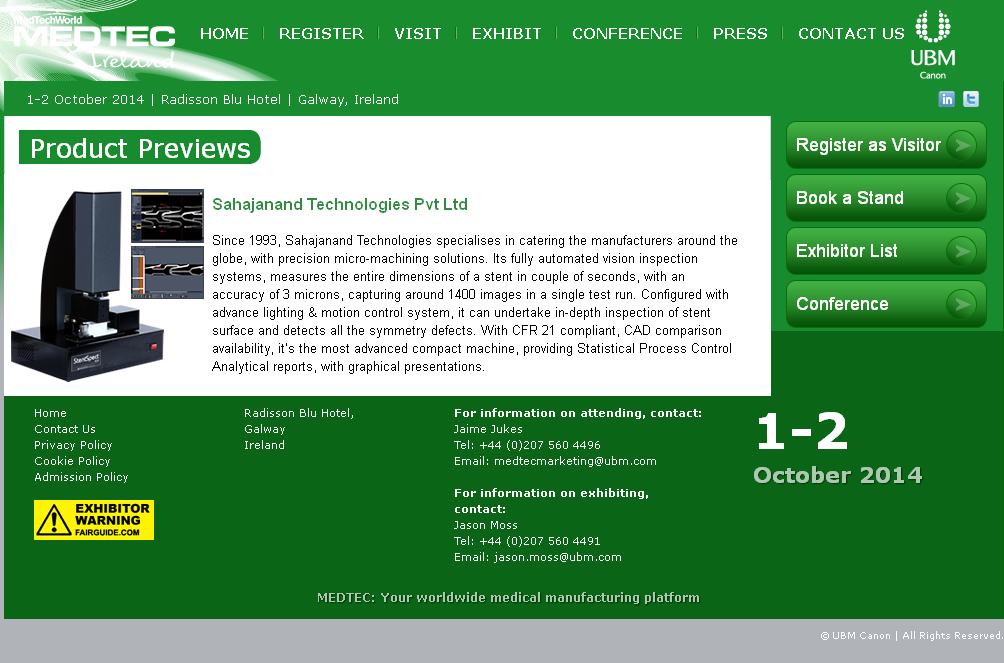Click the UBM Canon logo
The height and width of the screenshot is (663, 1004).
(x=933, y=45)
